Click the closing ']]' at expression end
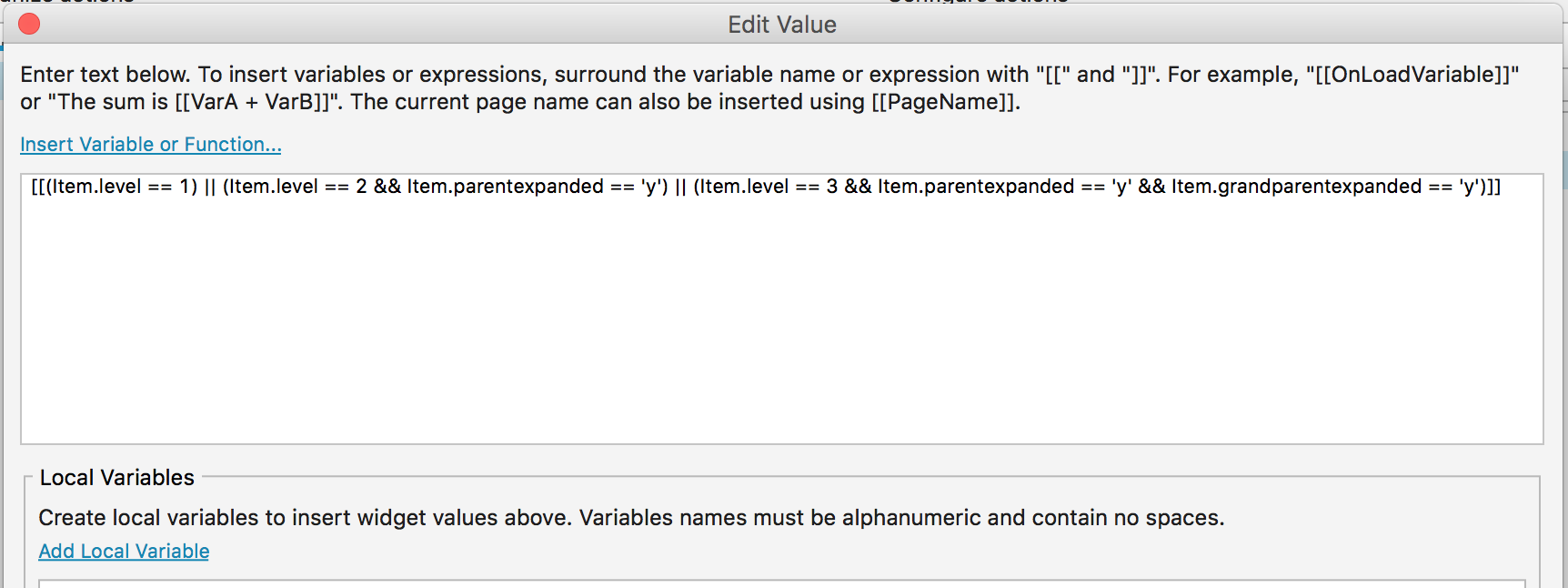 coord(1493,187)
